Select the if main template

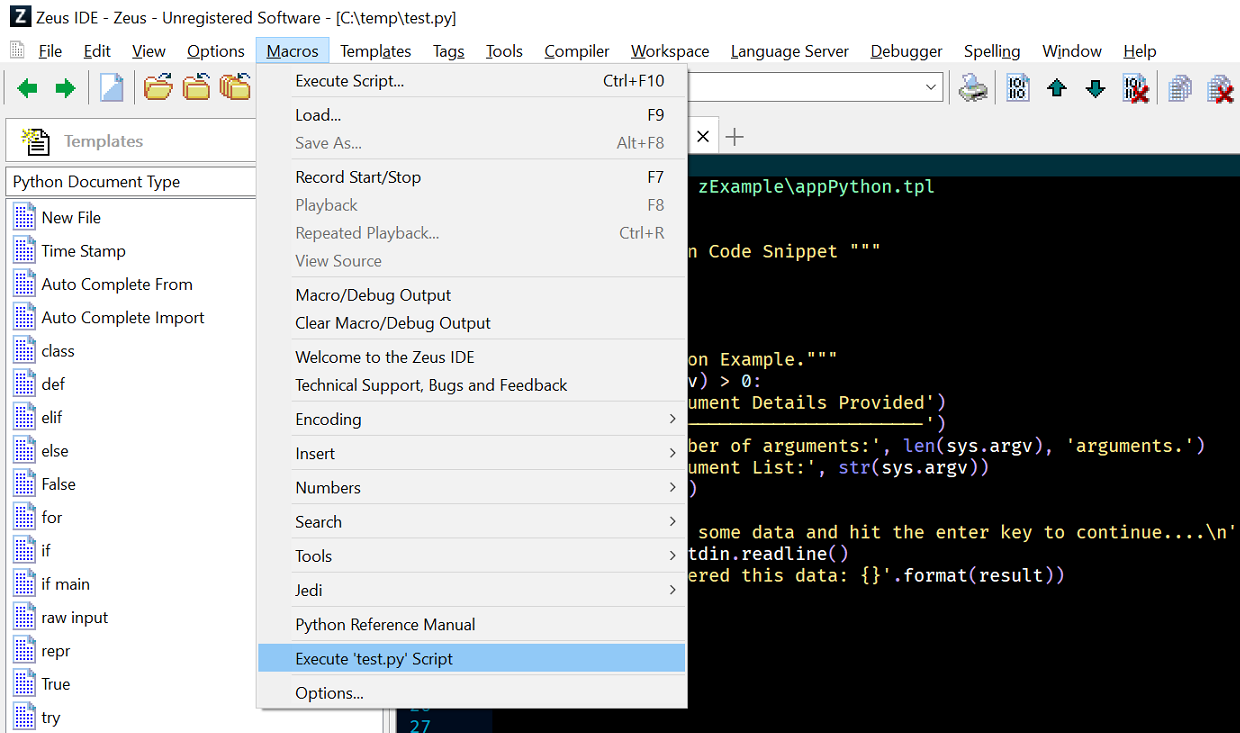51,584
